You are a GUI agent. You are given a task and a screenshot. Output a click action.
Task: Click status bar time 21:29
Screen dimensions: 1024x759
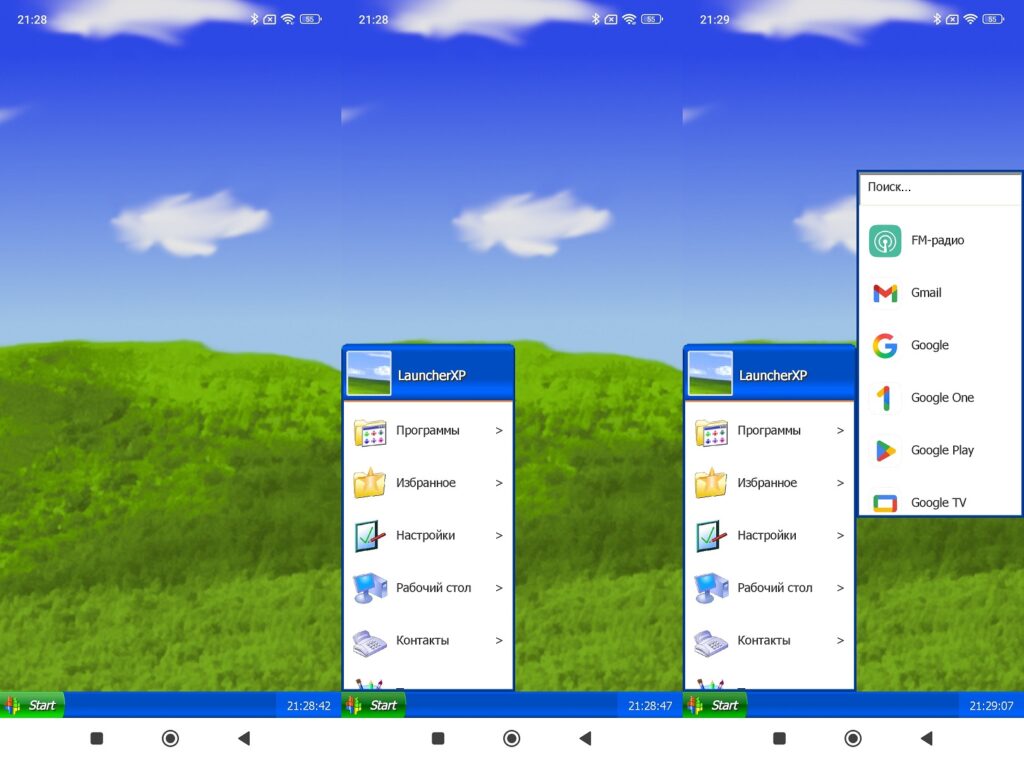click(714, 20)
